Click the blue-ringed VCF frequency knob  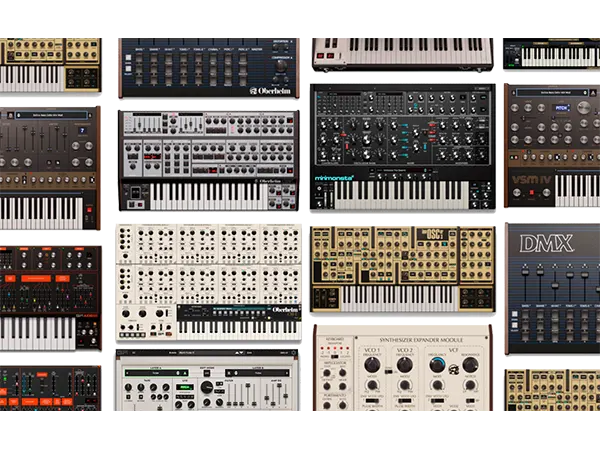(x=437, y=365)
